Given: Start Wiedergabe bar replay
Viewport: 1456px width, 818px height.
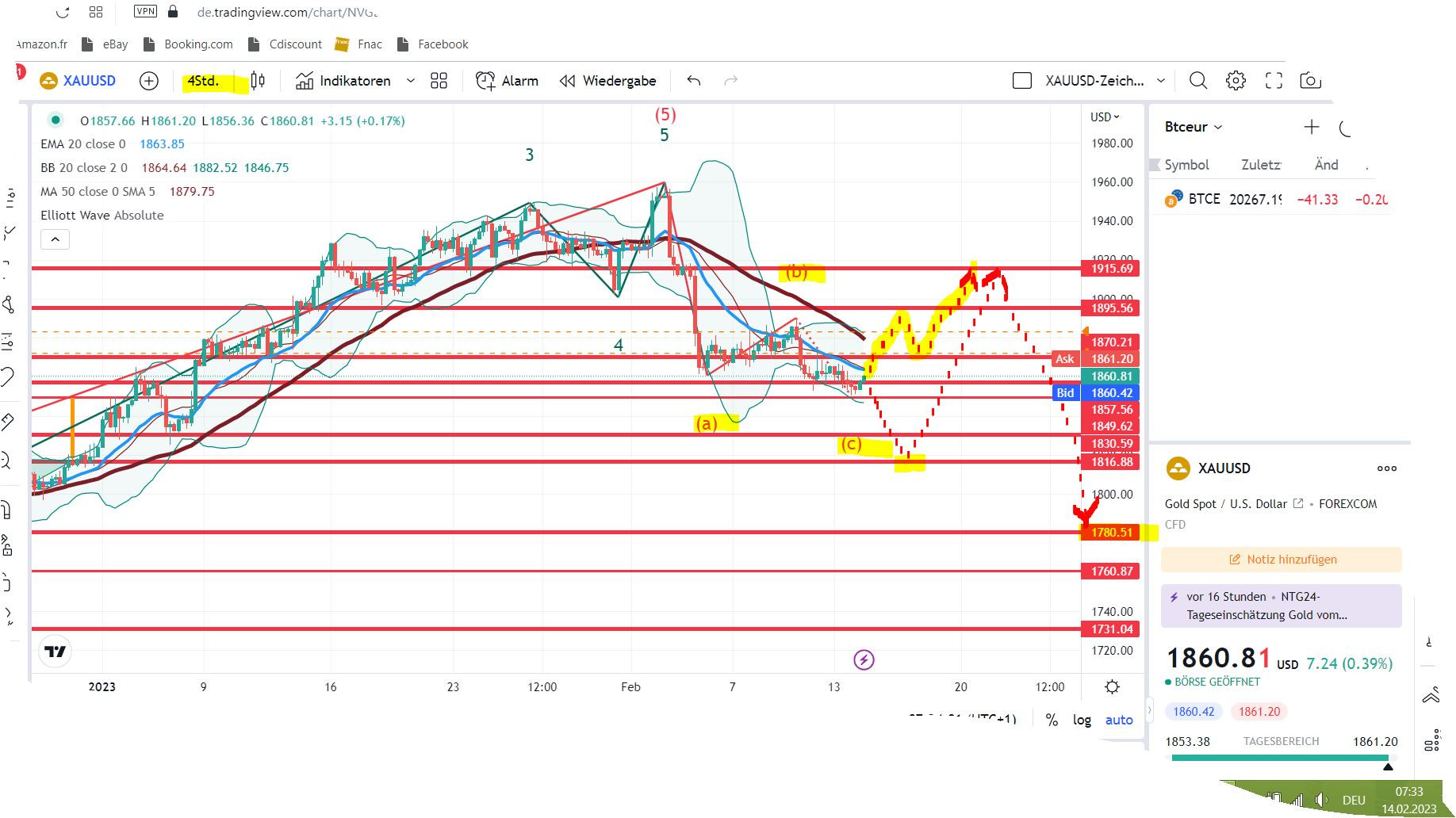Looking at the screenshot, I should click(x=607, y=81).
